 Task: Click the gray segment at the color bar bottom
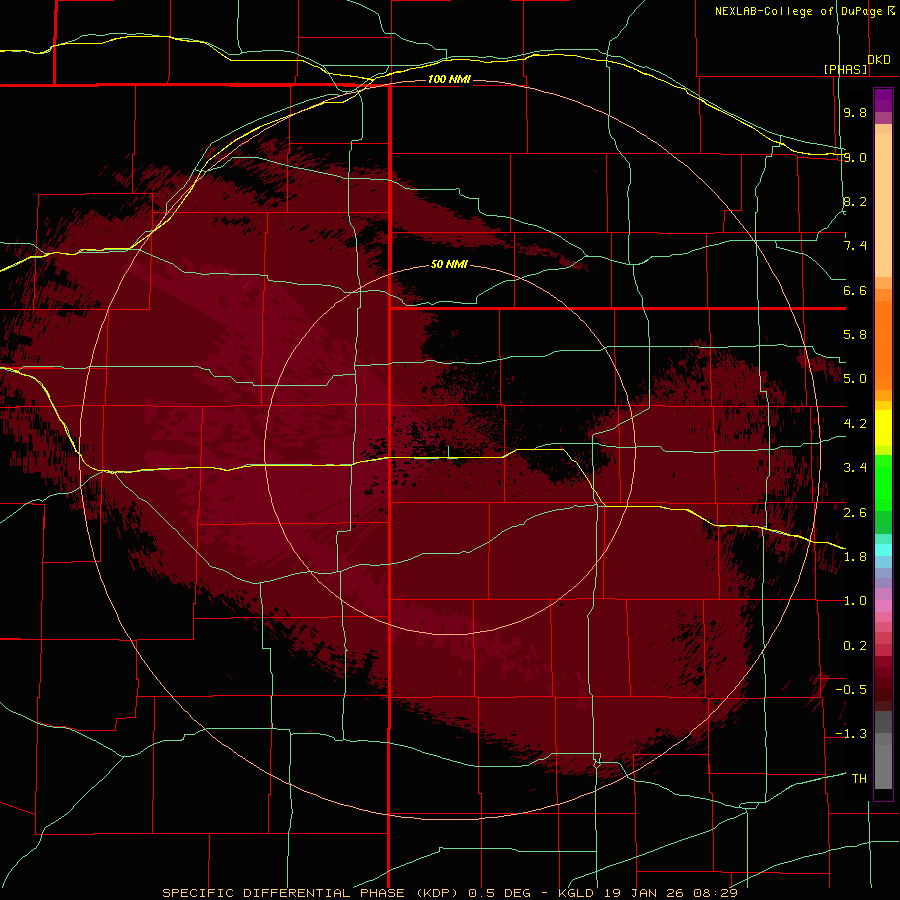[883, 766]
